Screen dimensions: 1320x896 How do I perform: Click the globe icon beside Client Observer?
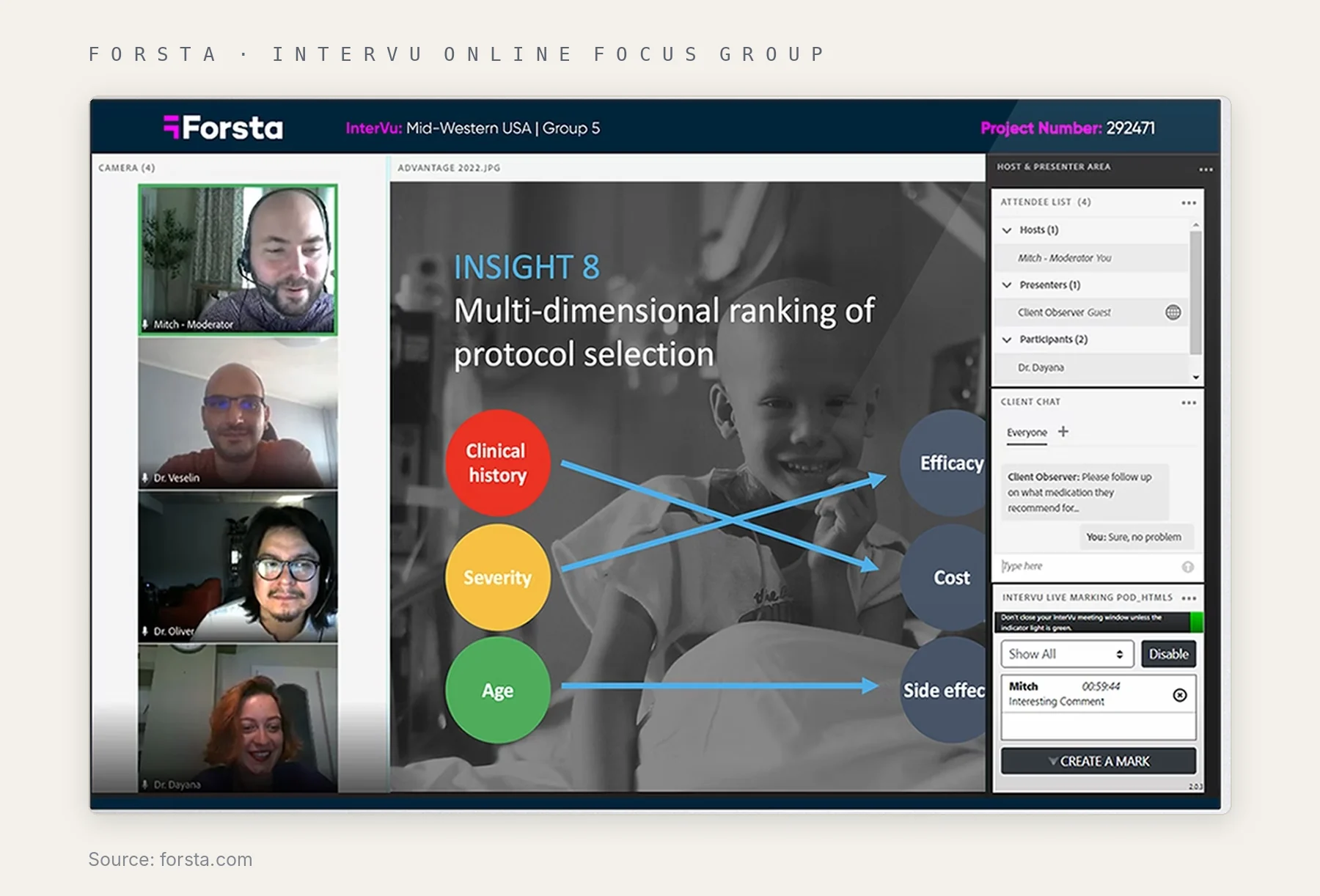(1173, 312)
